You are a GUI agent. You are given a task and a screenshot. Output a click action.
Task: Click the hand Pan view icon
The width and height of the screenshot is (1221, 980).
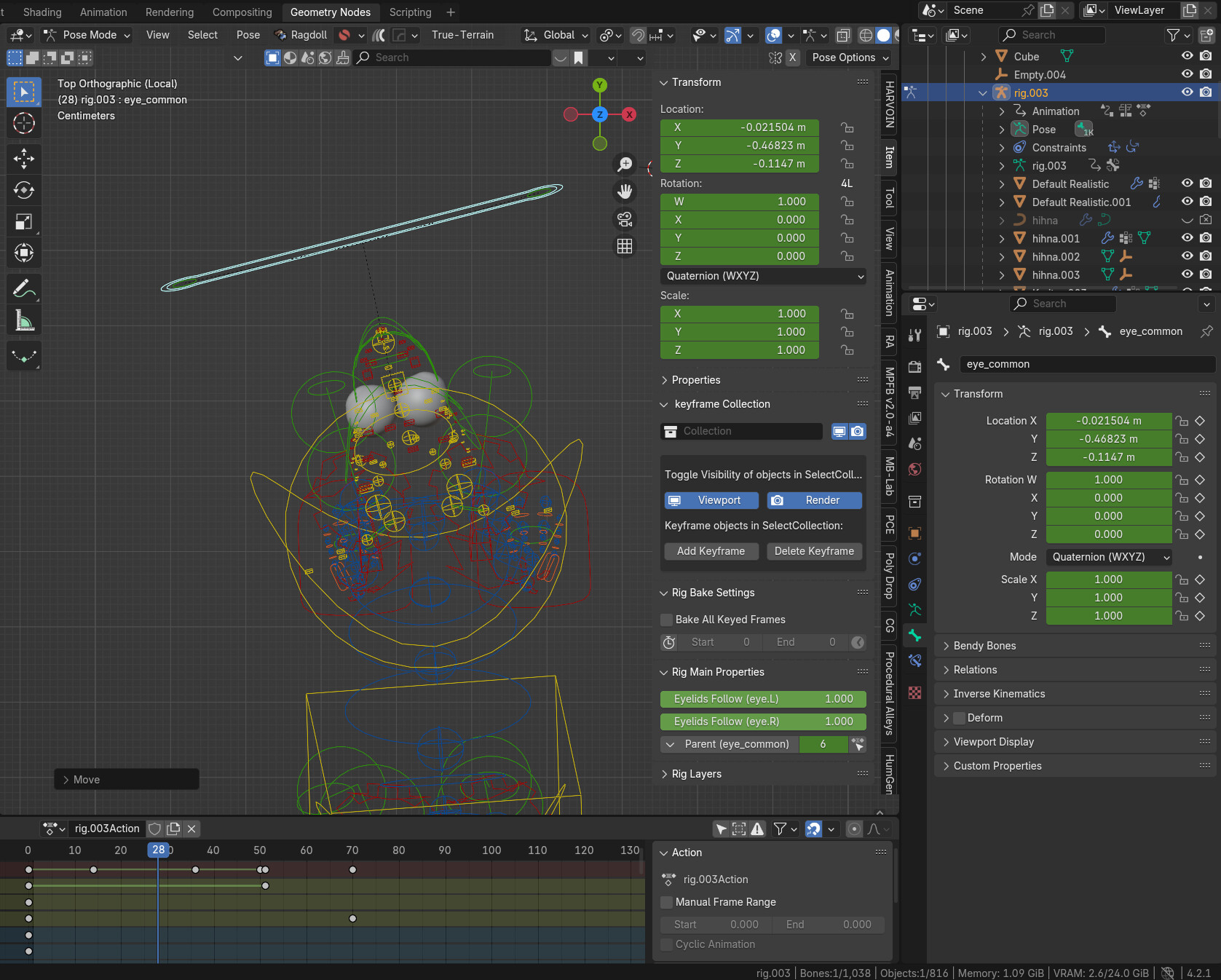625,191
